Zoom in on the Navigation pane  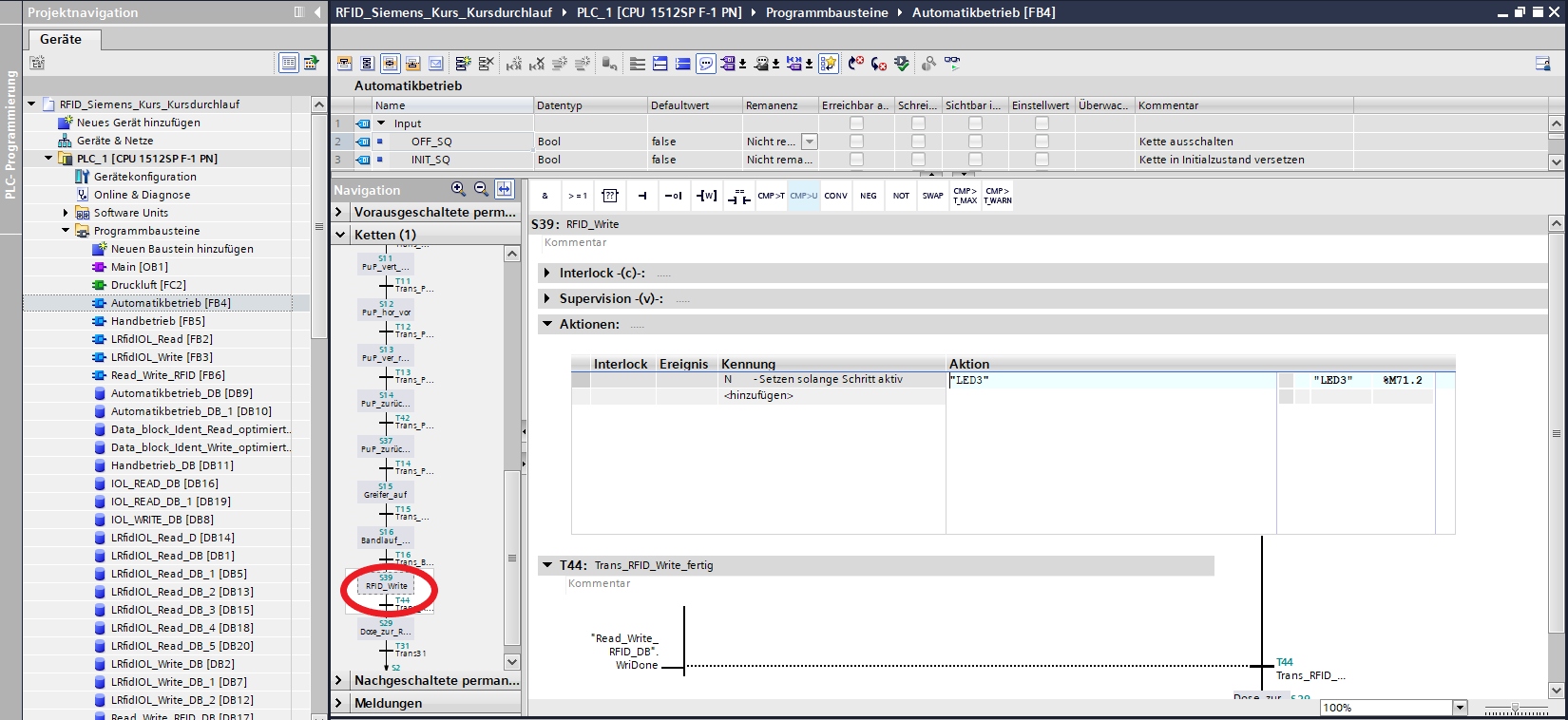(458, 189)
